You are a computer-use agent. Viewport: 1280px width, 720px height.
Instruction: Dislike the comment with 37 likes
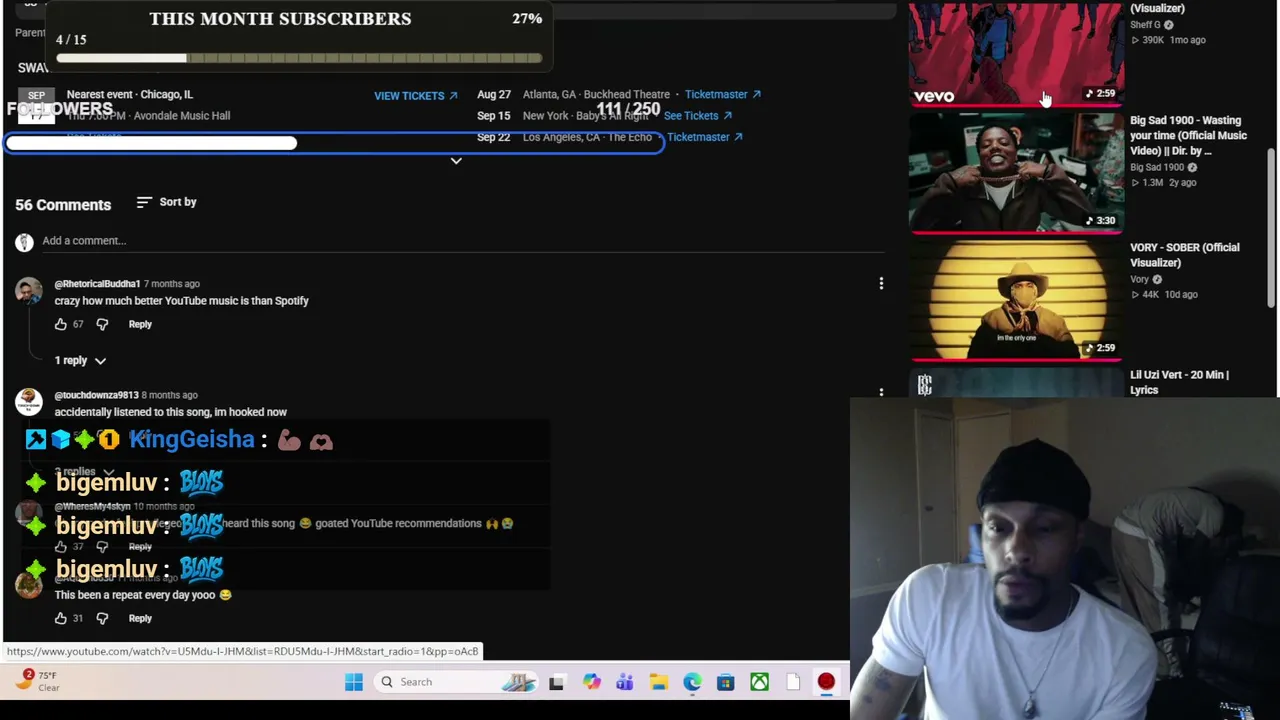click(x=102, y=547)
